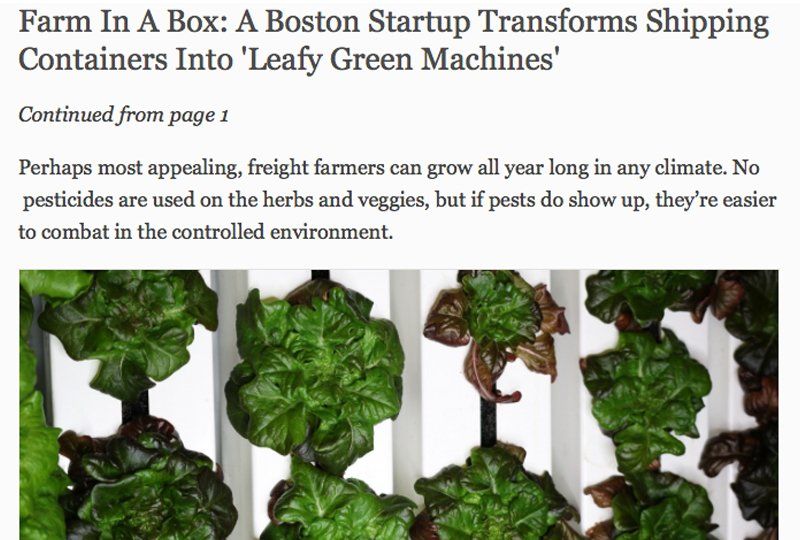Click the 'Farm In A Box' article headline
The height and width of the screenshot is (540, 800).
394,41
